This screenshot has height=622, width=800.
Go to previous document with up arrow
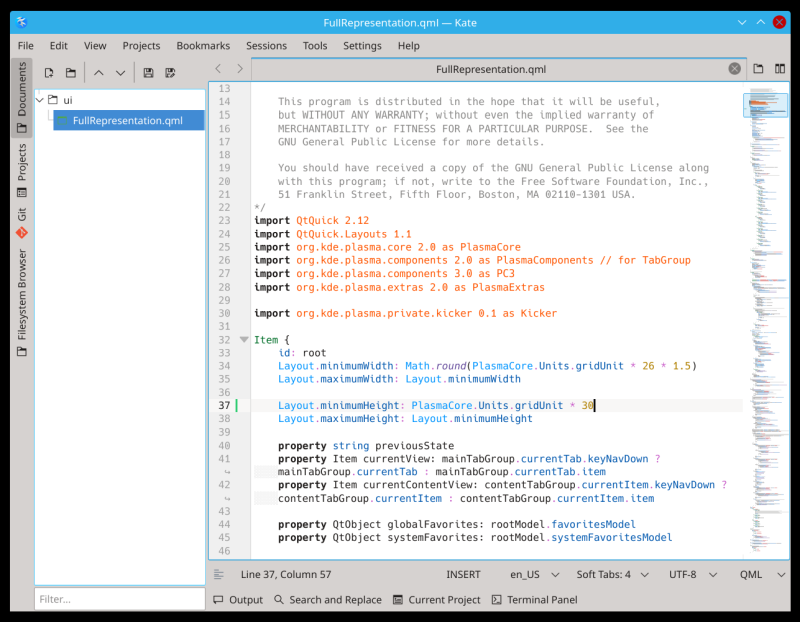point(98,73)
